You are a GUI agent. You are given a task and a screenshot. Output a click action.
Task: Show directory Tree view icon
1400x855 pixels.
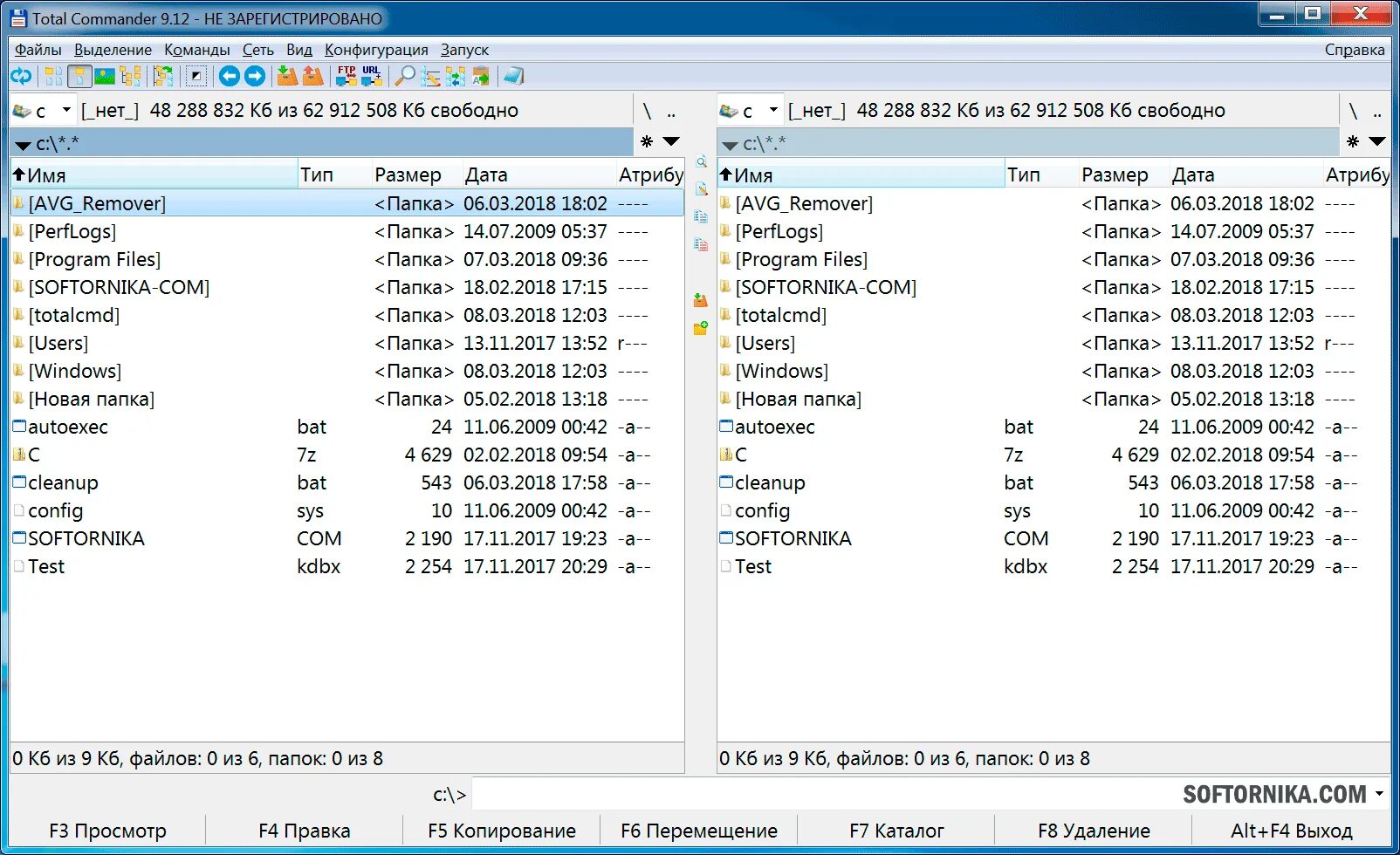pyautogui.click(x=131, y=77)
